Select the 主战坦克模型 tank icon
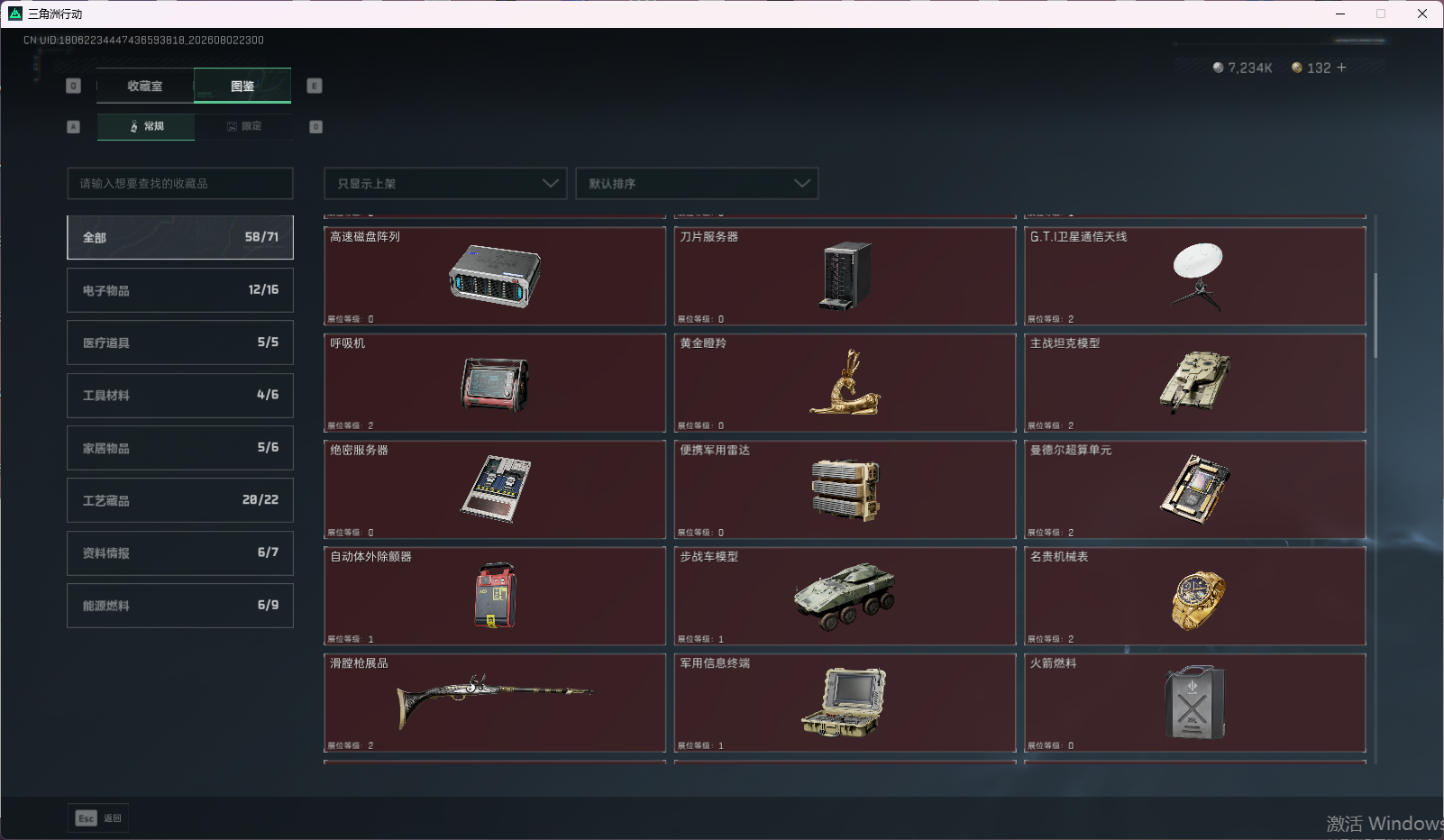The width and height of the screenshot is (1444, 840). 1195,382
